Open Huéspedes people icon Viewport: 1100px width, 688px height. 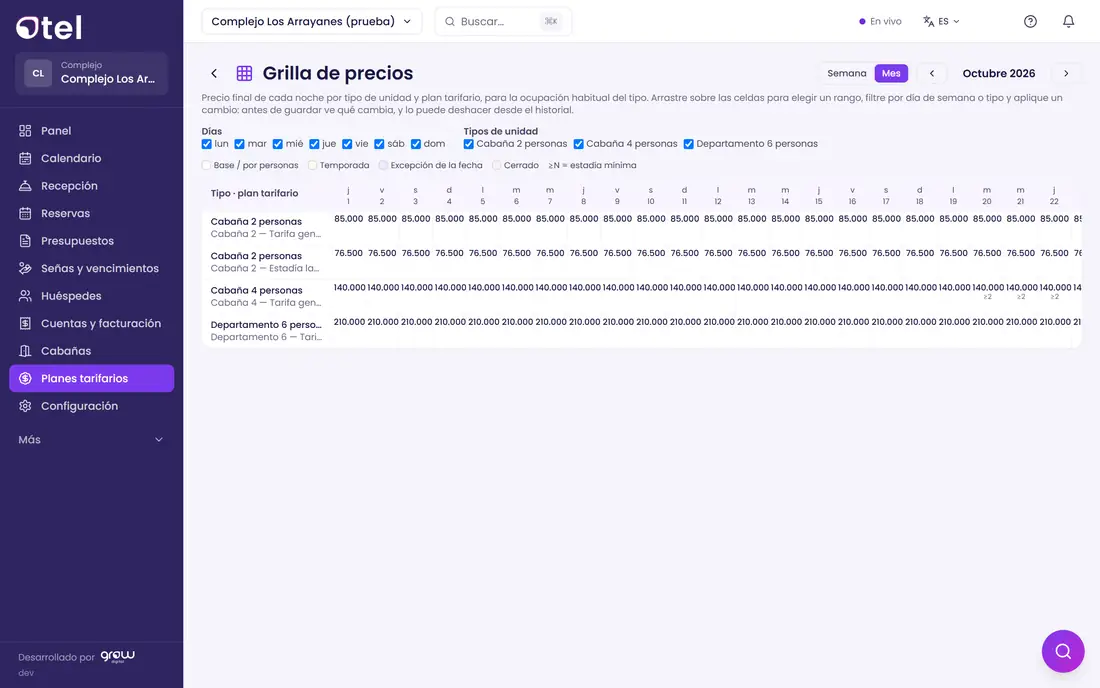(25, 296)
